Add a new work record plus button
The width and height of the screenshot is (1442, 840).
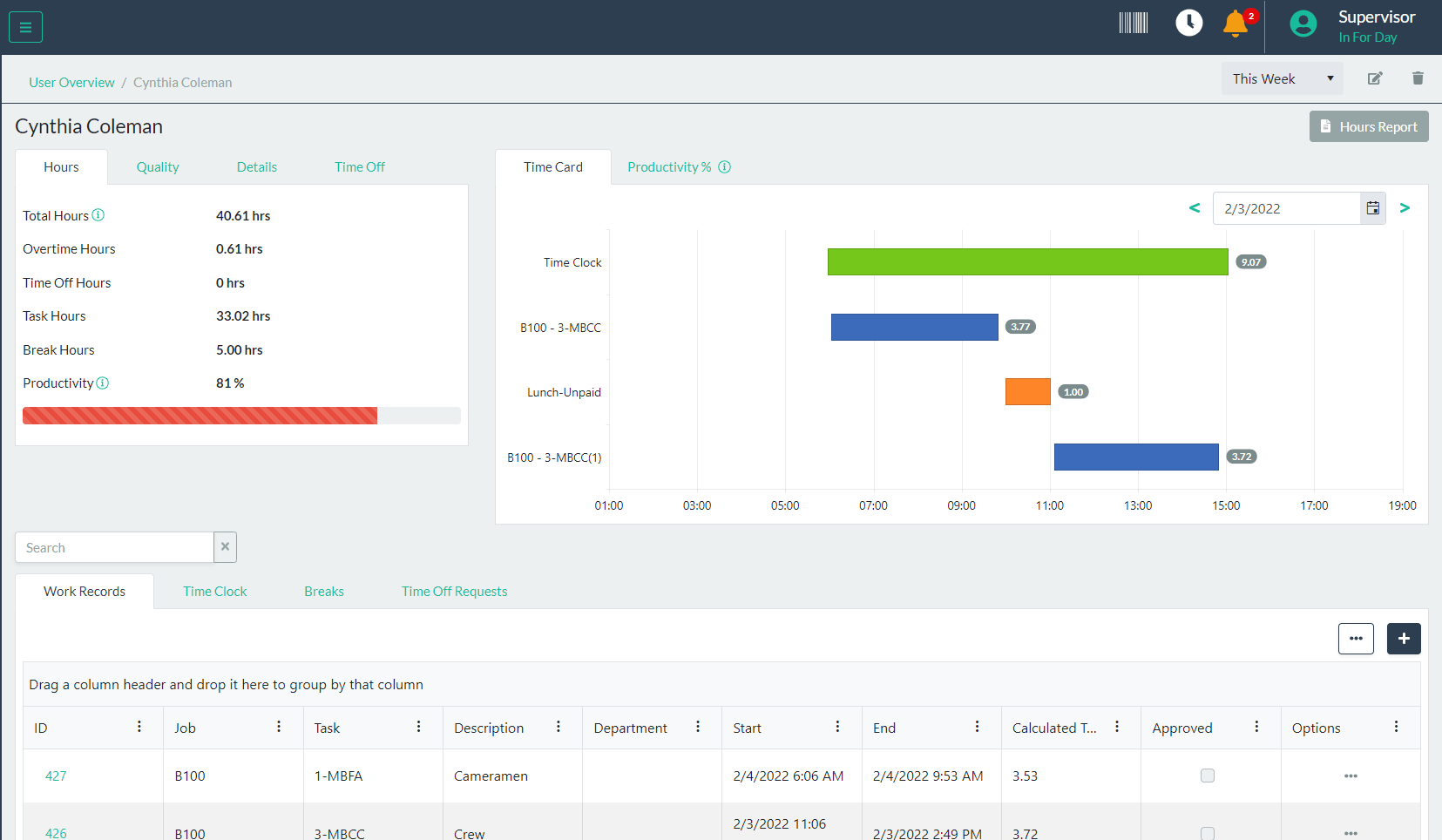1404,639
